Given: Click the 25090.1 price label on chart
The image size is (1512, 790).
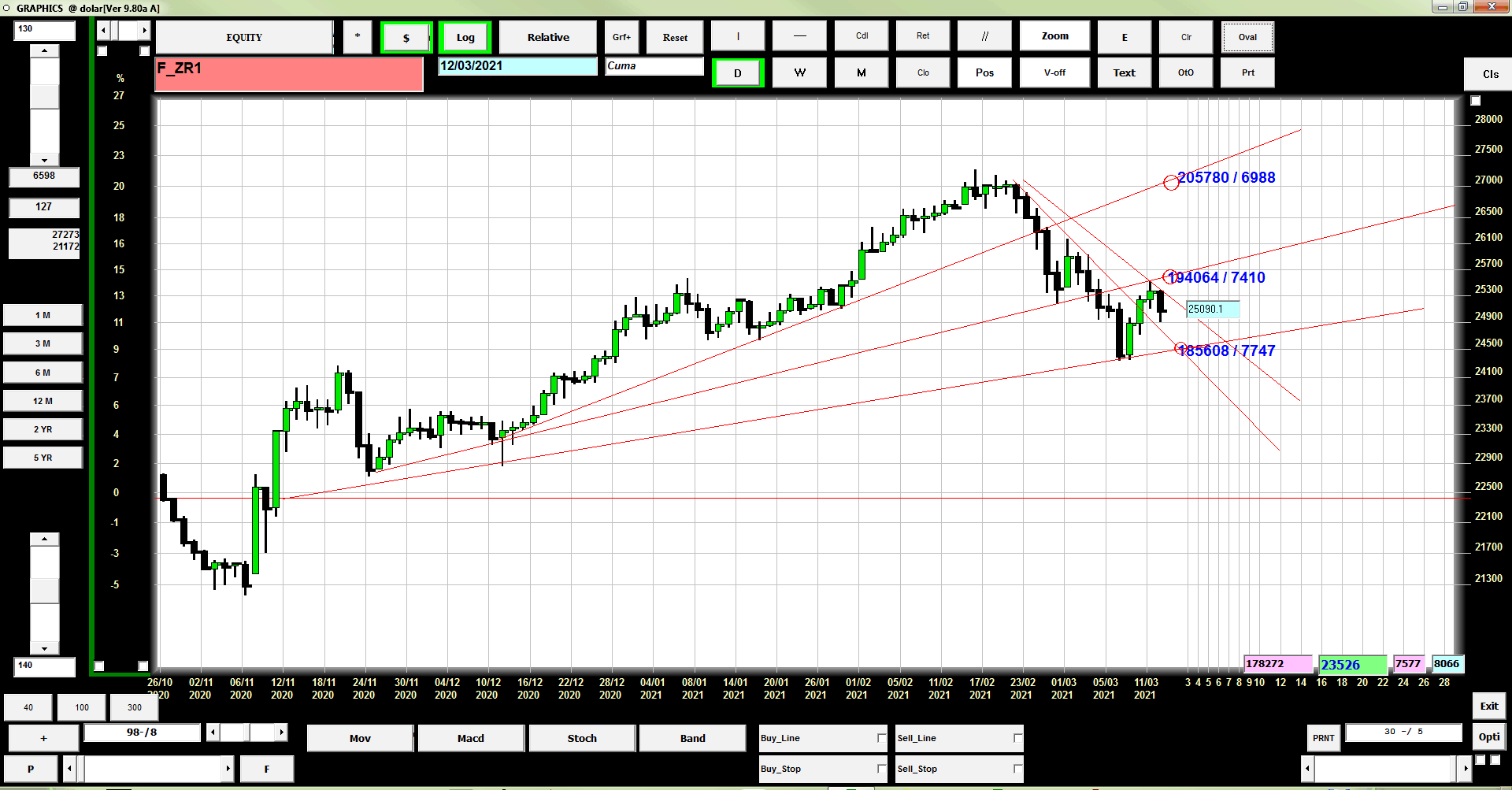Looking at the screenshot, I should [x=1212, y=310].
